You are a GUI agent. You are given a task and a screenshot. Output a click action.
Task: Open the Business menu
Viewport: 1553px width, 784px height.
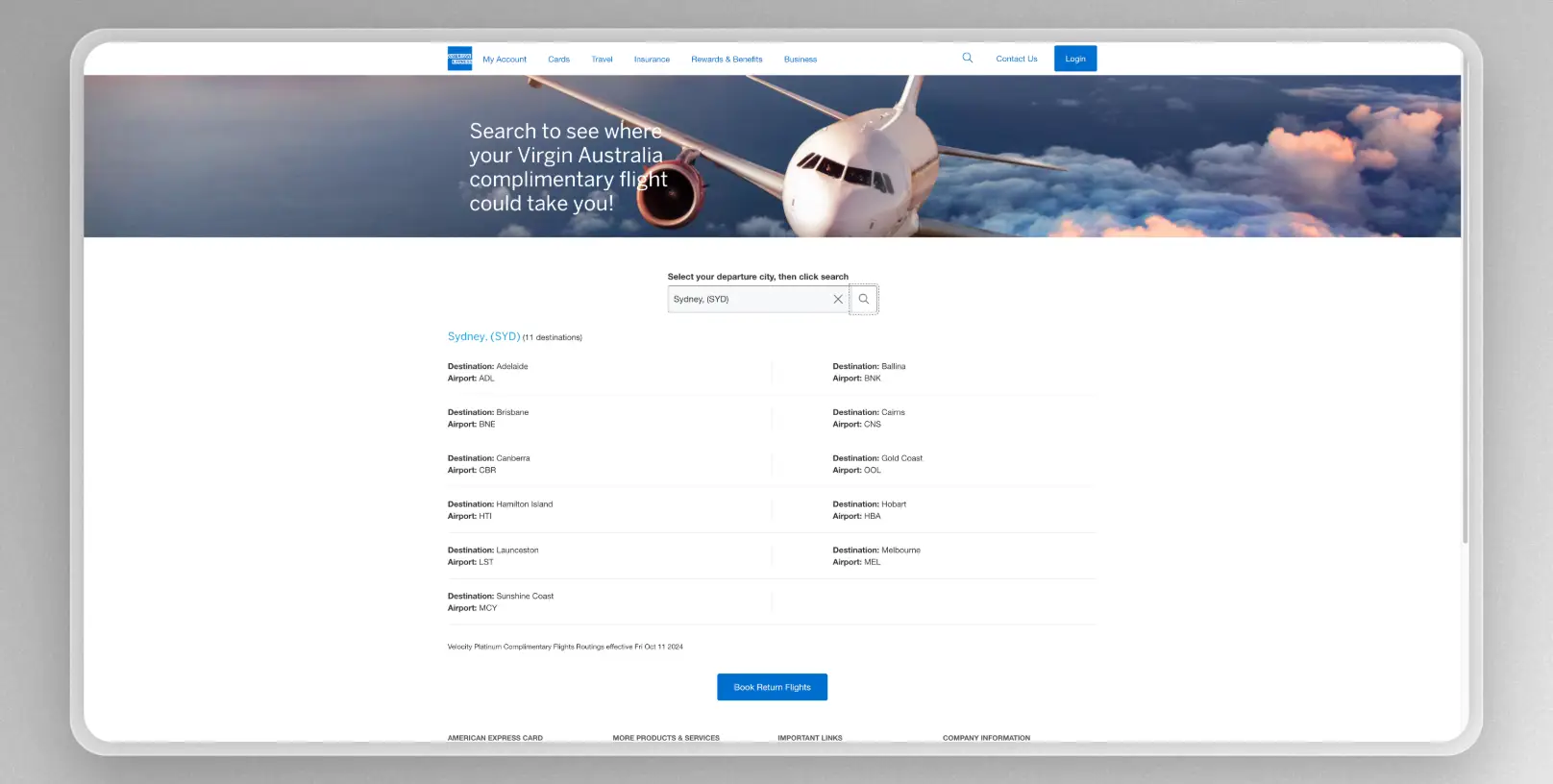pos(801,60)
